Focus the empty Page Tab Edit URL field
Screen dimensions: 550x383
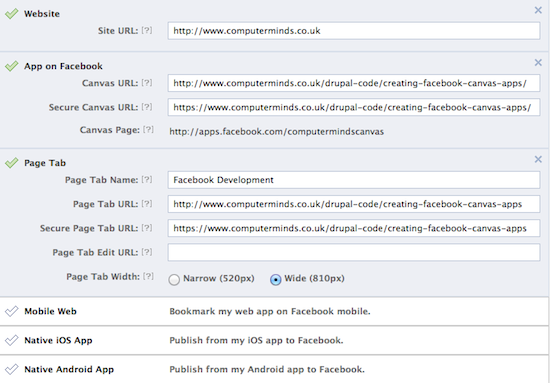(x=354, y=253)
